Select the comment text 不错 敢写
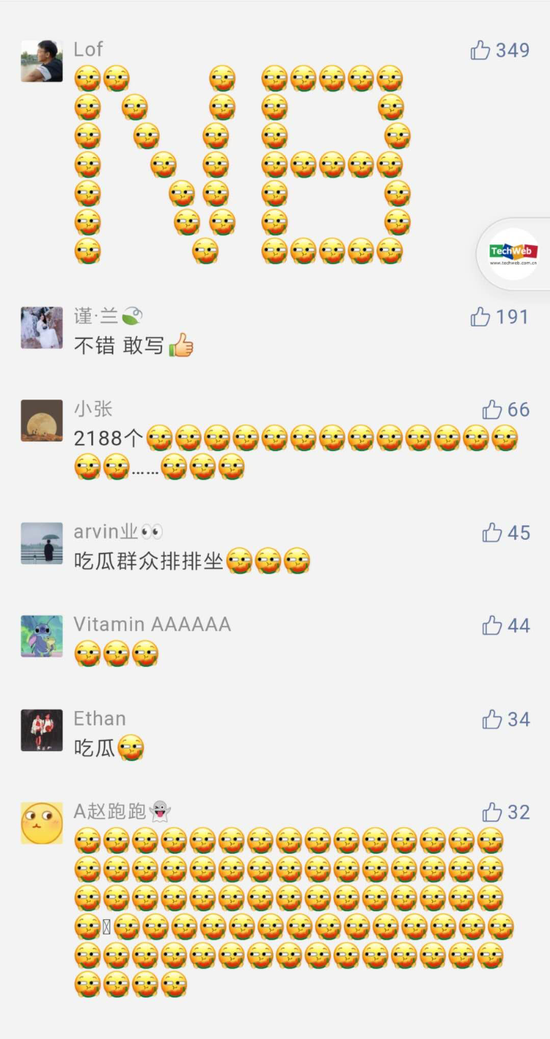The height and width of the screenshot is (1039, 550). [119, 345]
